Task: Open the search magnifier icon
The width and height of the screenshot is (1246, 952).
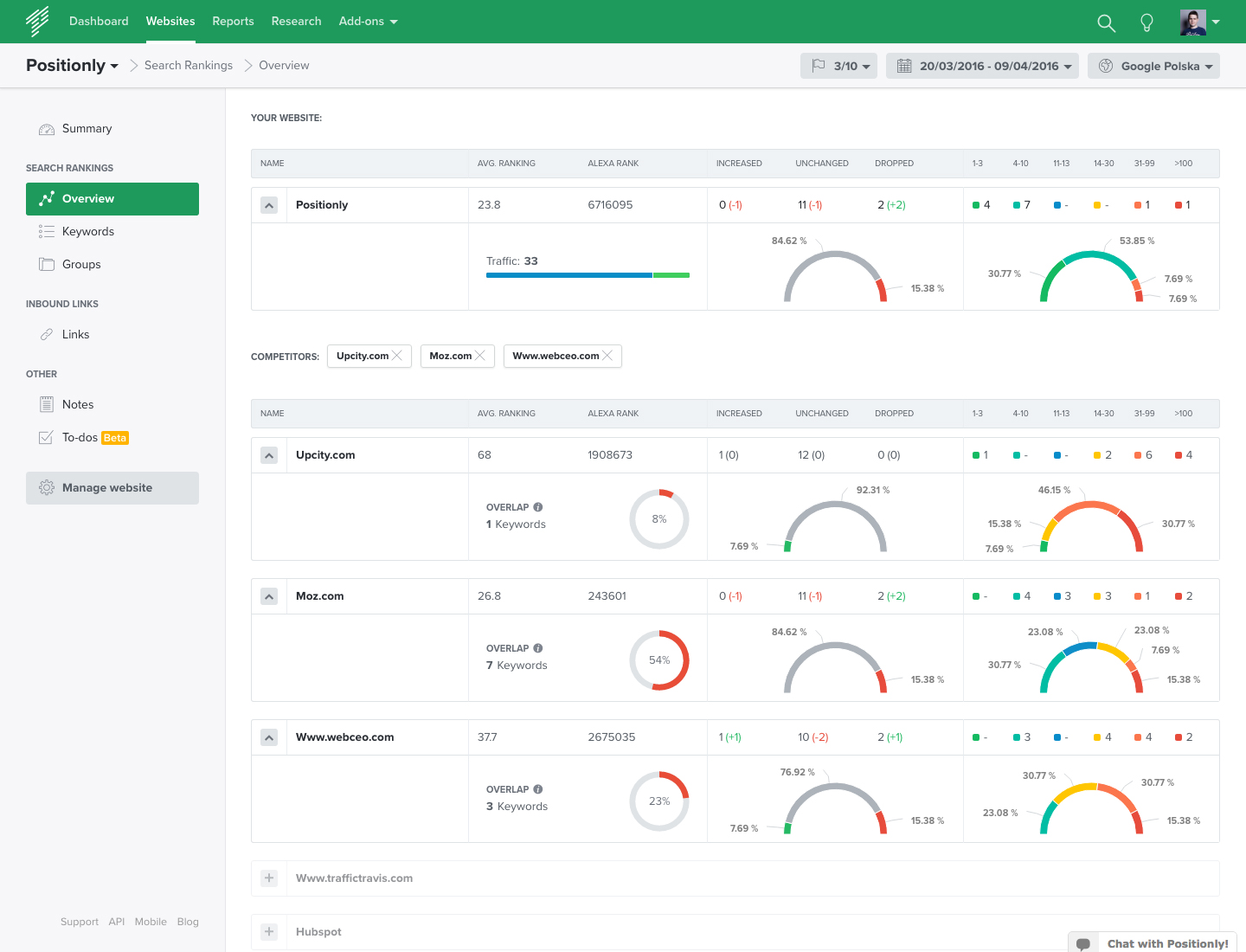Action: pos(1106,23)
